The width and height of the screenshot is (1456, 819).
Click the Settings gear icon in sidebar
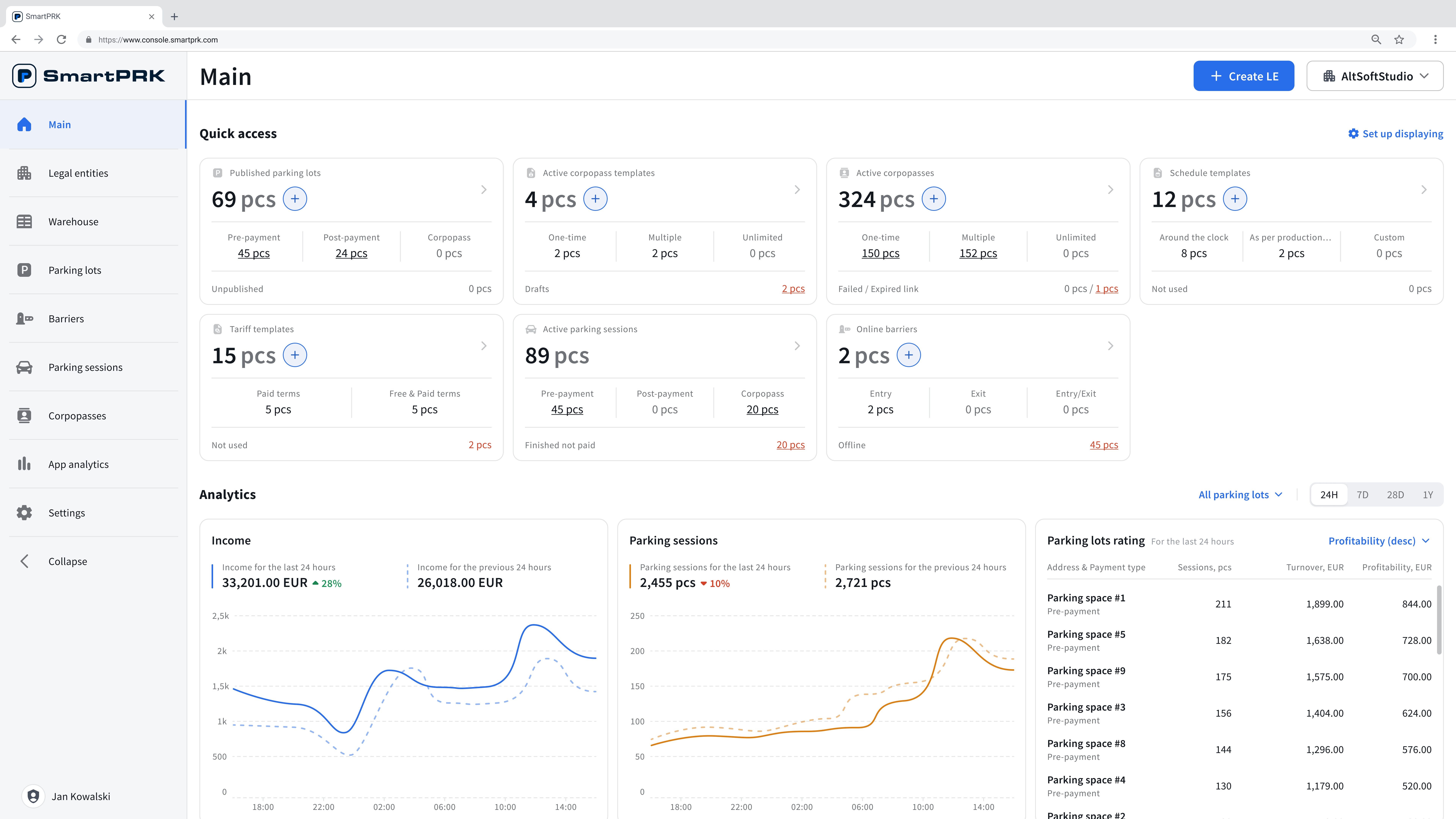(x=24, y=513)
